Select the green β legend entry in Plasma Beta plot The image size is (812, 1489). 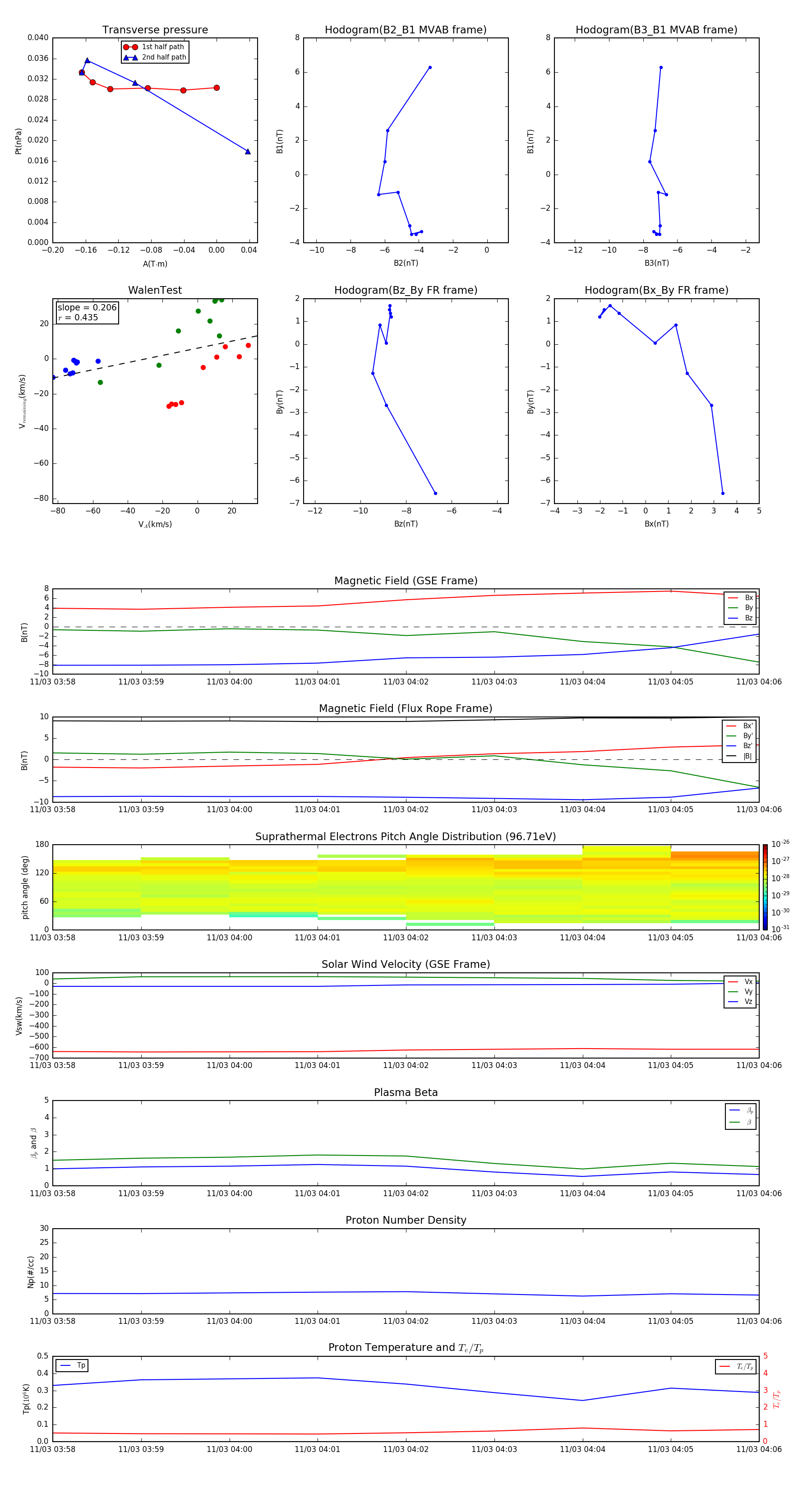click(741, 1122)
